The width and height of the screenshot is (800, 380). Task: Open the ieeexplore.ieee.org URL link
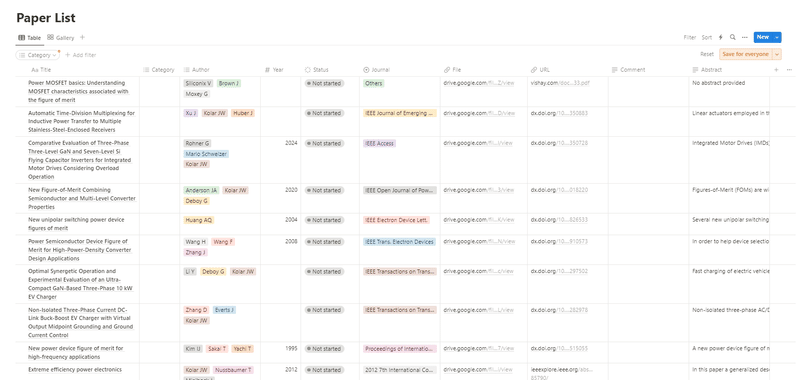pos(563,373)
